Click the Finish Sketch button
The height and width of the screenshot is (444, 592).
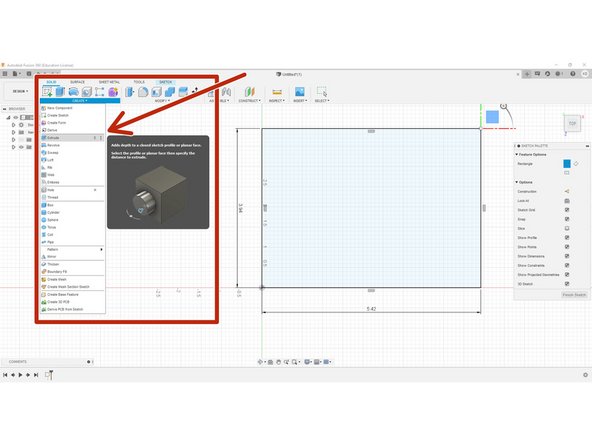point(574,294)
